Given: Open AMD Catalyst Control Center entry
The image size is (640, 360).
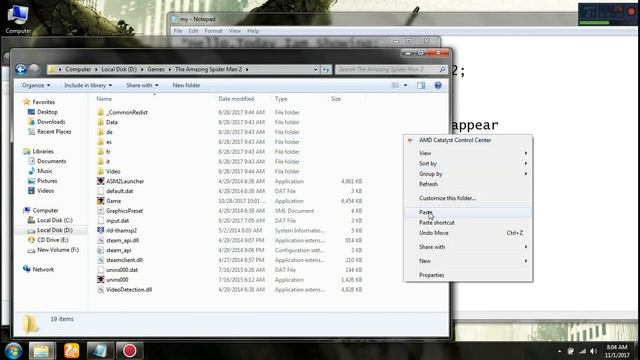Looking at the screenshot, I should tap(468, 140).
